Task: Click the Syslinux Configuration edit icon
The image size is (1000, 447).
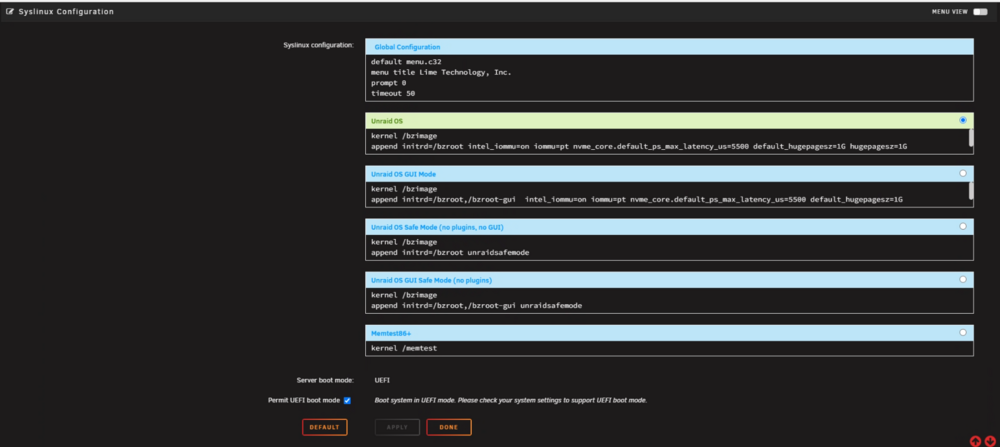Action: 10,11
